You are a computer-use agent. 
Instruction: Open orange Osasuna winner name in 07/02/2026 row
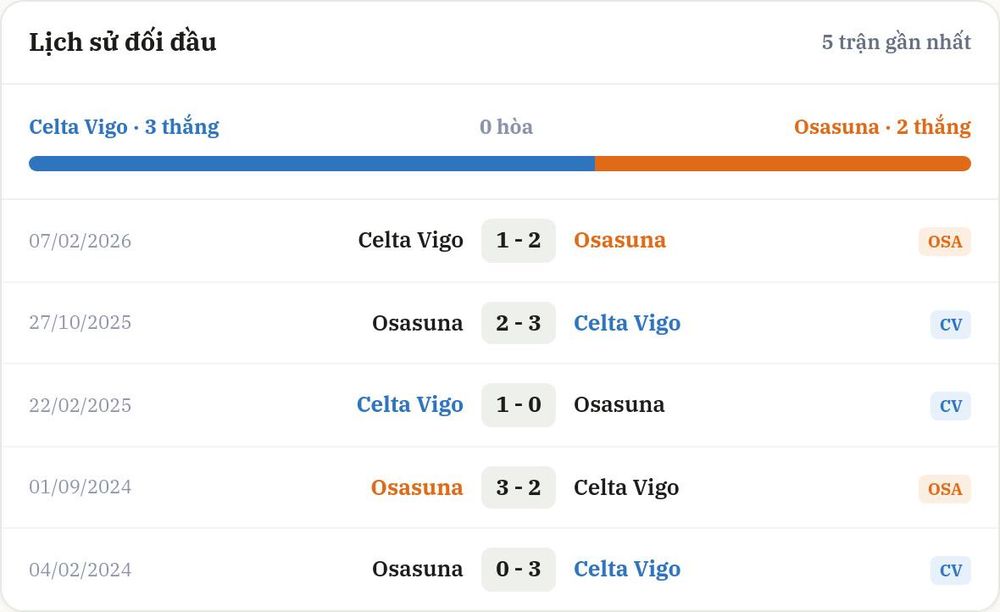tap(620, 240)
